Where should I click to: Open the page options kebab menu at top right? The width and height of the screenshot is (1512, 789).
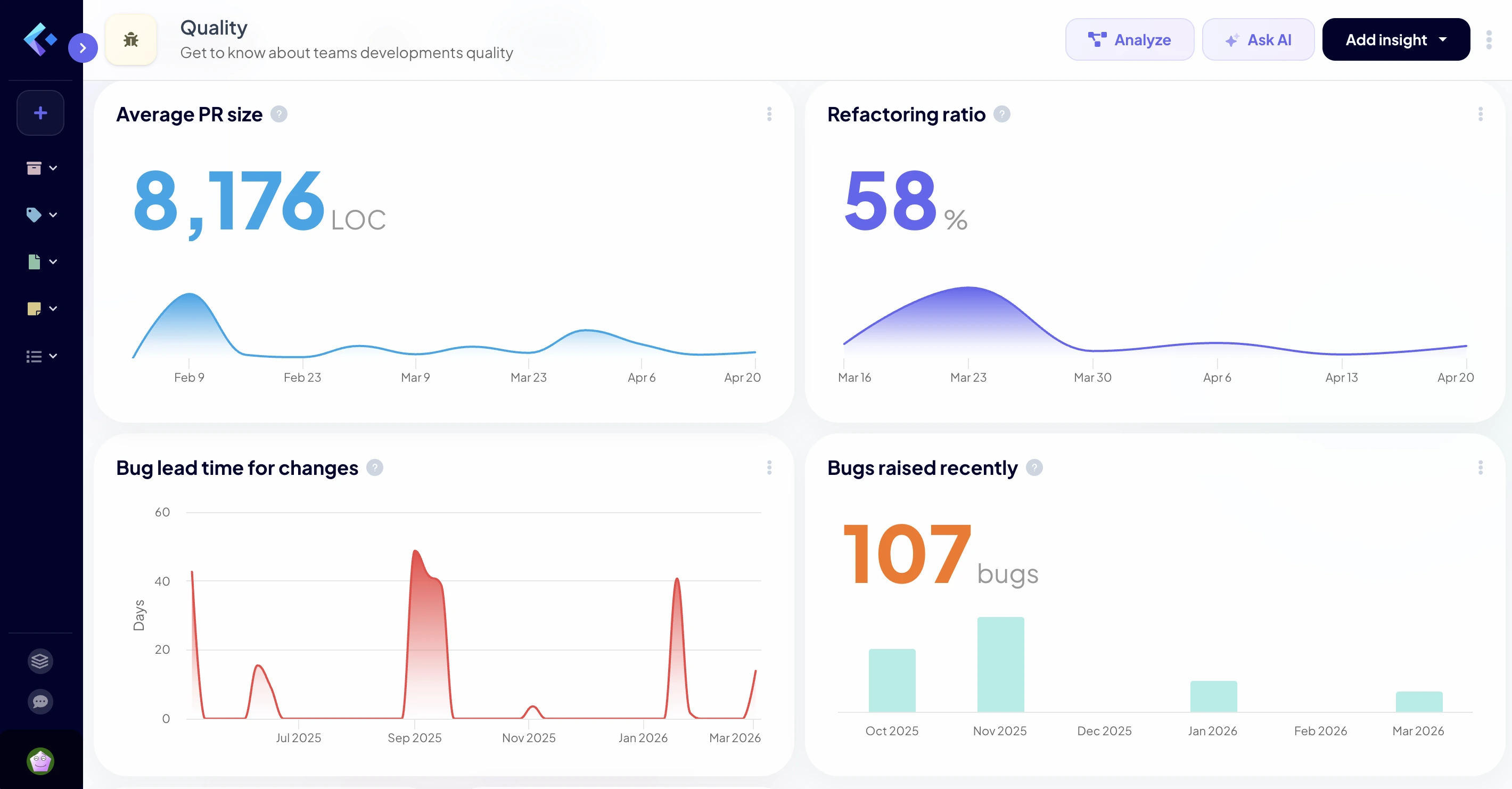point(1489,39)
